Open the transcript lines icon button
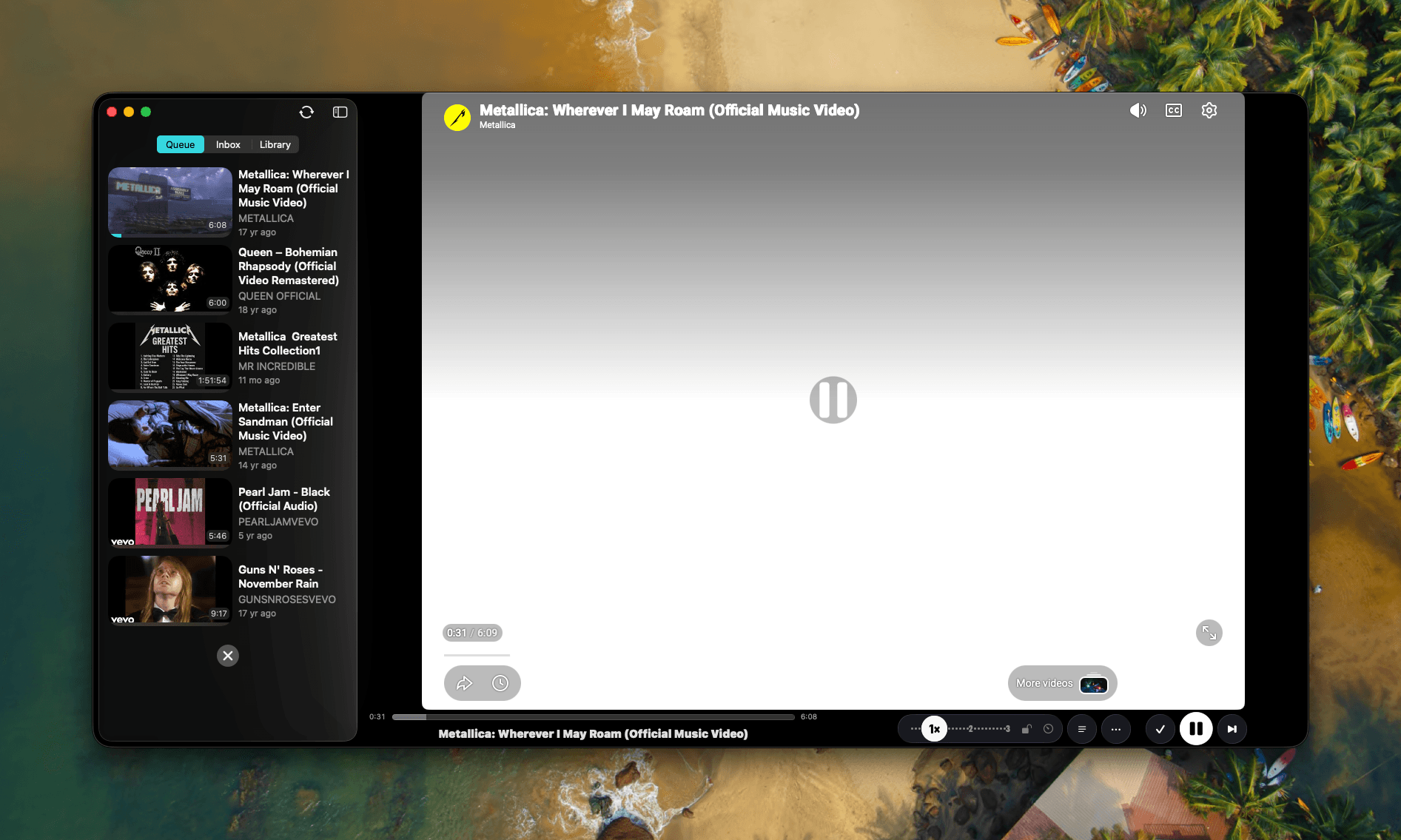The width and height of the screenshot is (1401, 840). pyautogui.click(x=1082, y=729)
